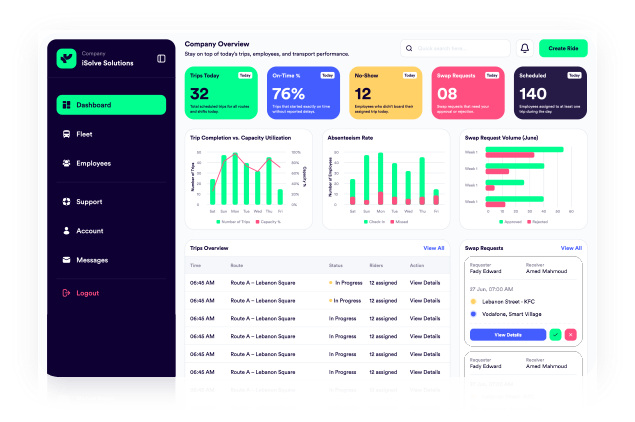This screenshot has width=635, height=422.
Task: Click the Today badge on Trips Today card
Action: coord(244,75)
